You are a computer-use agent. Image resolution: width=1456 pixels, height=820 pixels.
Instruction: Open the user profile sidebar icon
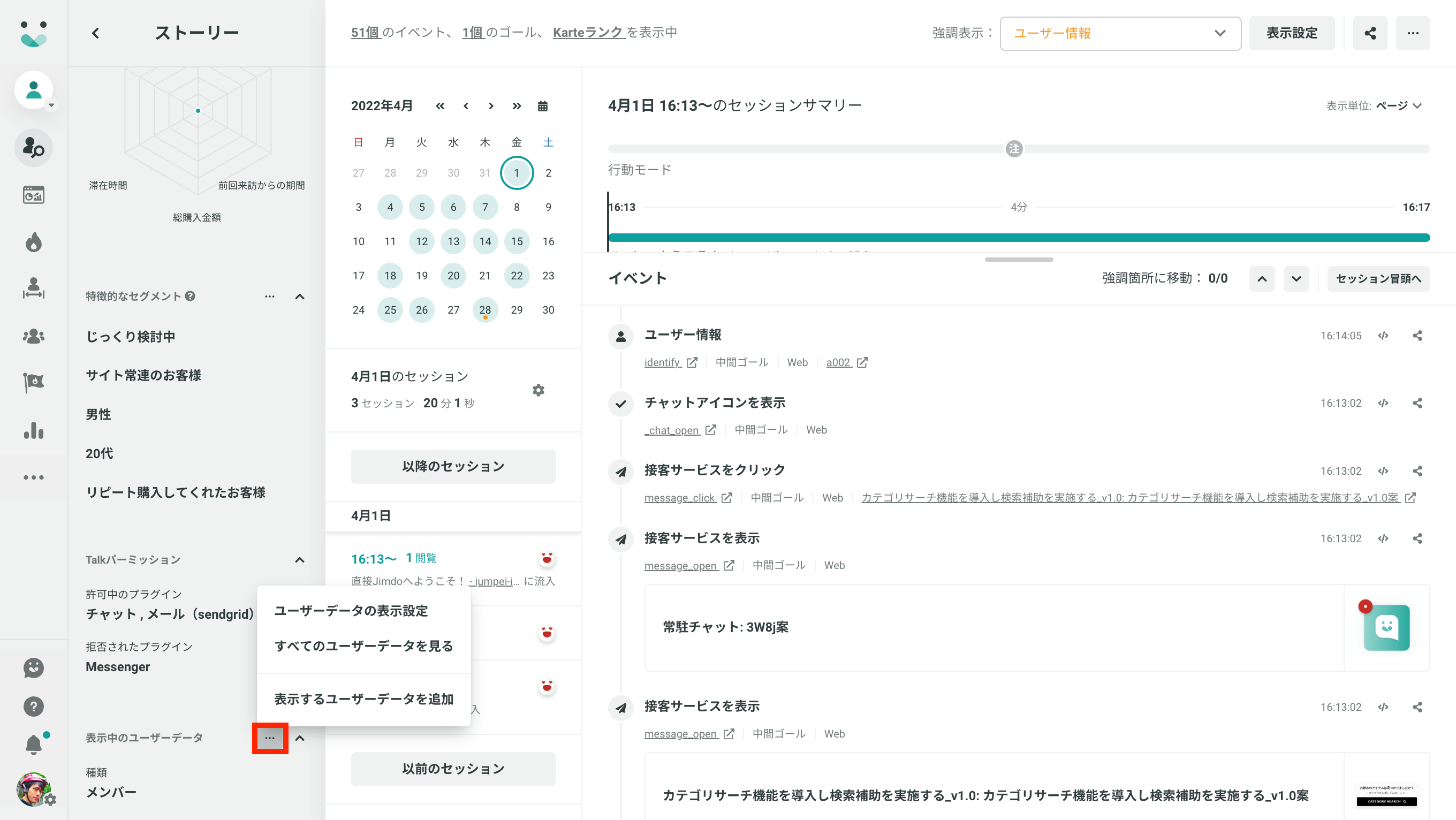34,90
